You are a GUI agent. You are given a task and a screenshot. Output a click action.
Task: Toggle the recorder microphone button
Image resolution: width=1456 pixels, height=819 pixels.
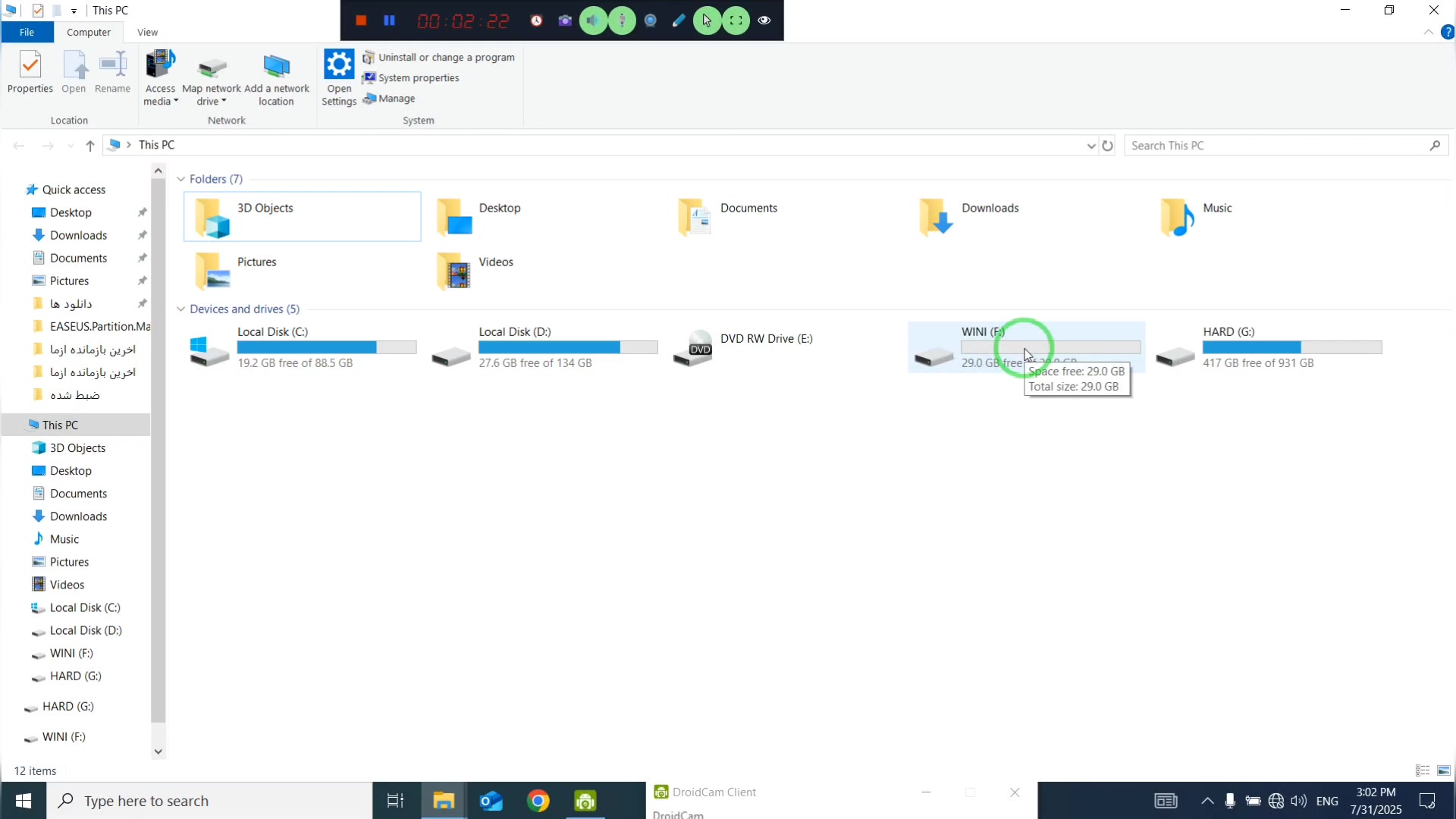point(622,20)
